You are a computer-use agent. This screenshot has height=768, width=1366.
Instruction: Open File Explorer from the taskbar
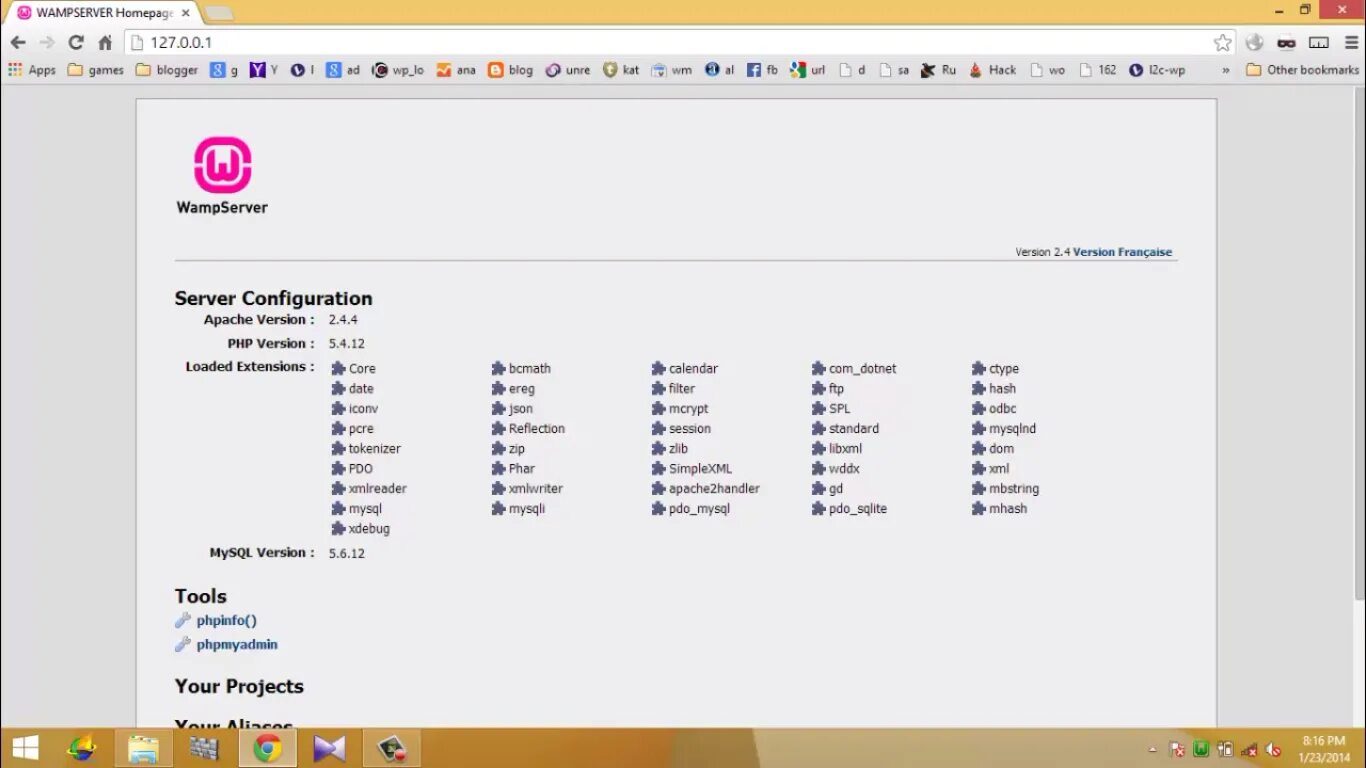pyautogui.click(x=143, y=748)
